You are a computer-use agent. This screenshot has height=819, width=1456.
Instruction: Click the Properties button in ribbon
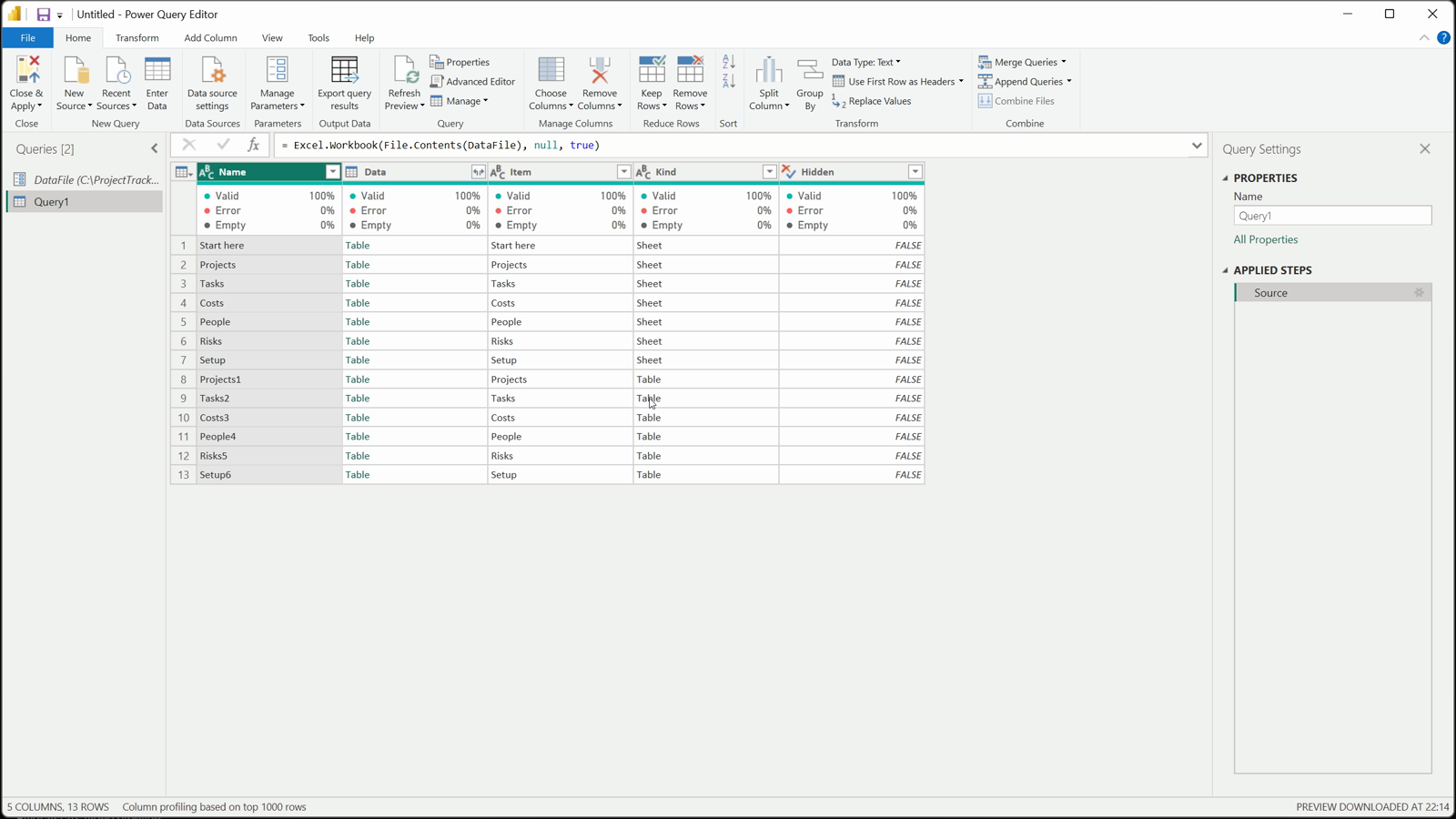click(460, 62)
